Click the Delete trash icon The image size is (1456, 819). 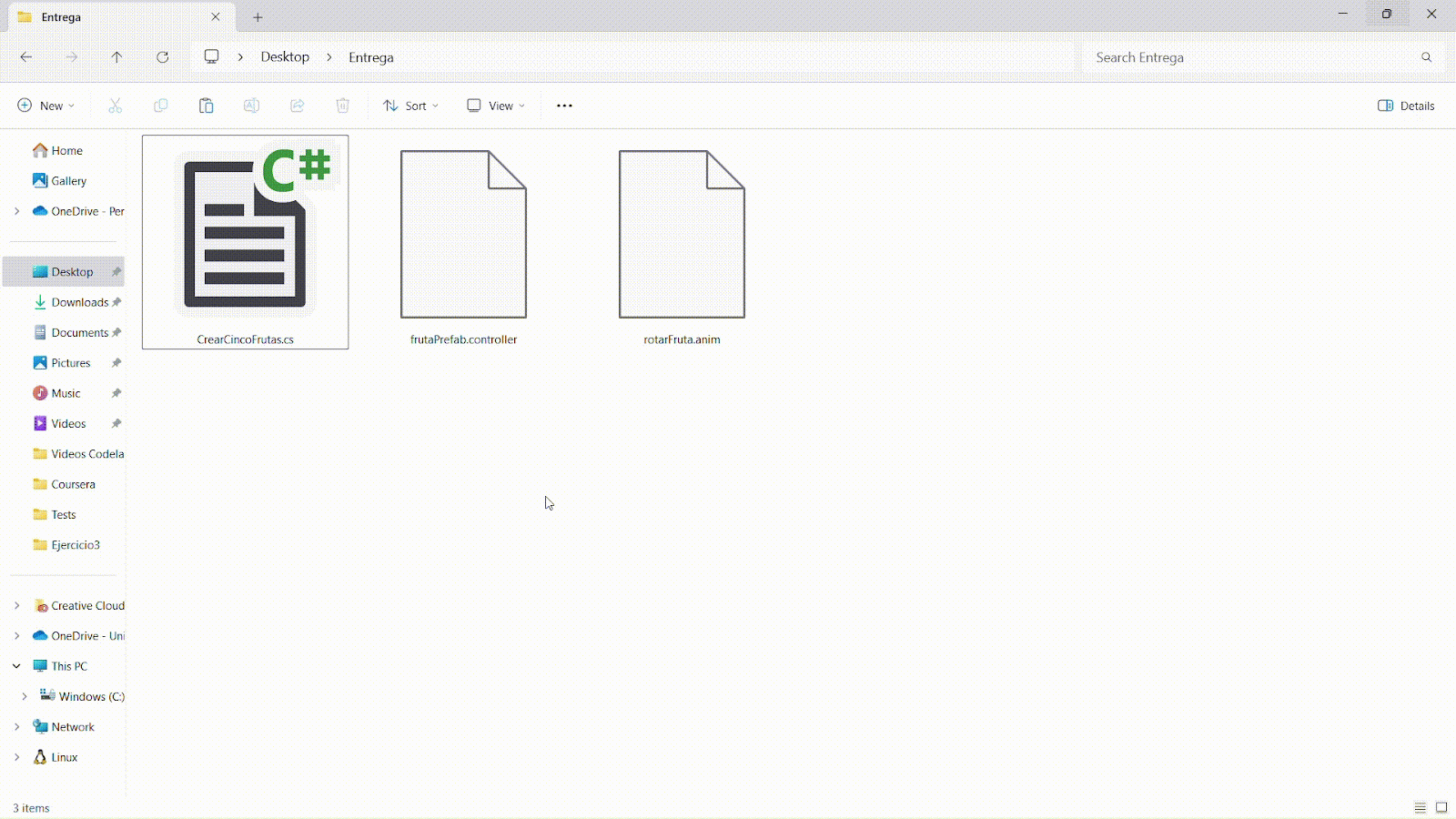[x=343, y=106]
